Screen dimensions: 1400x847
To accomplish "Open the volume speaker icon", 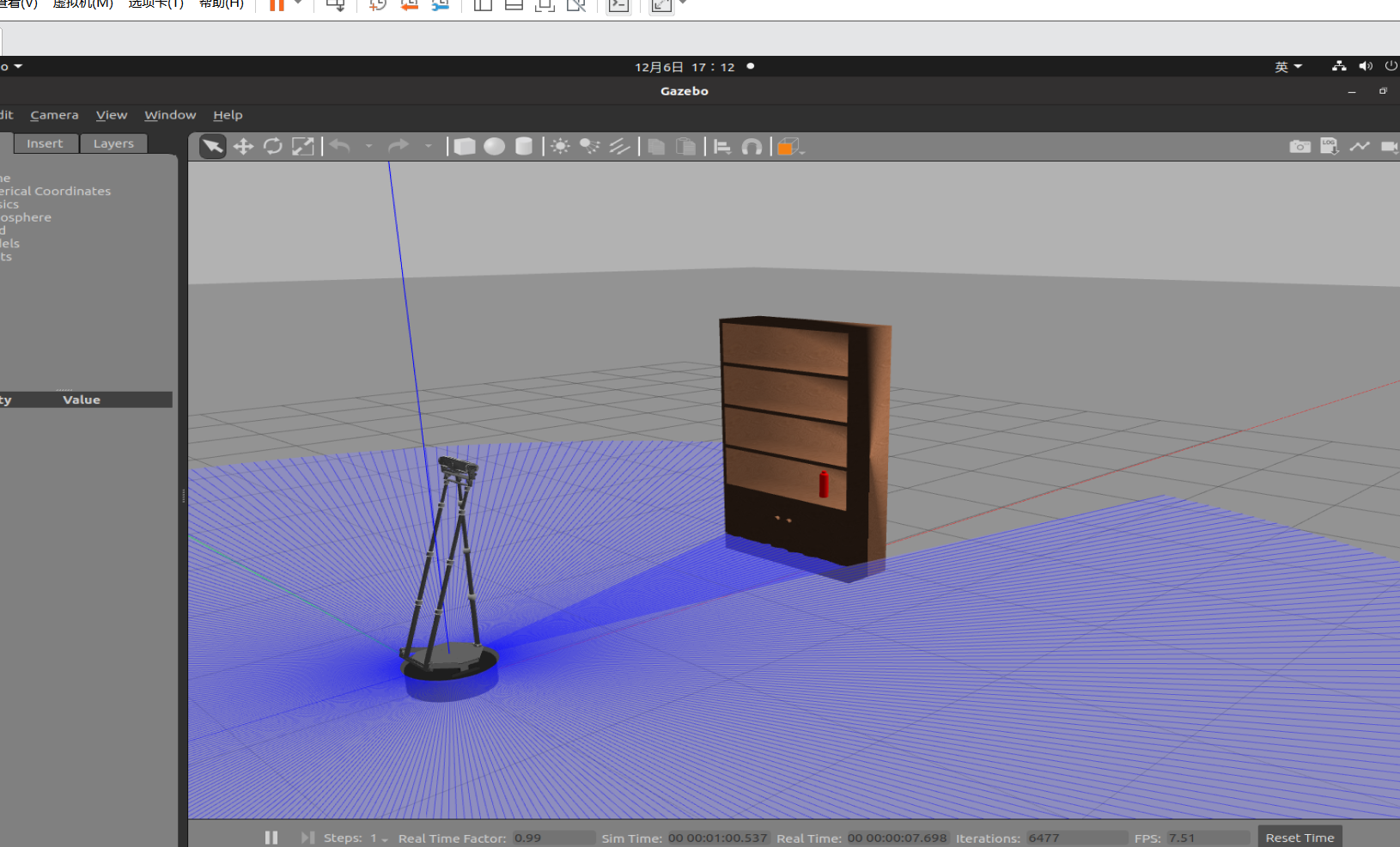I will tap(1366, 66).
